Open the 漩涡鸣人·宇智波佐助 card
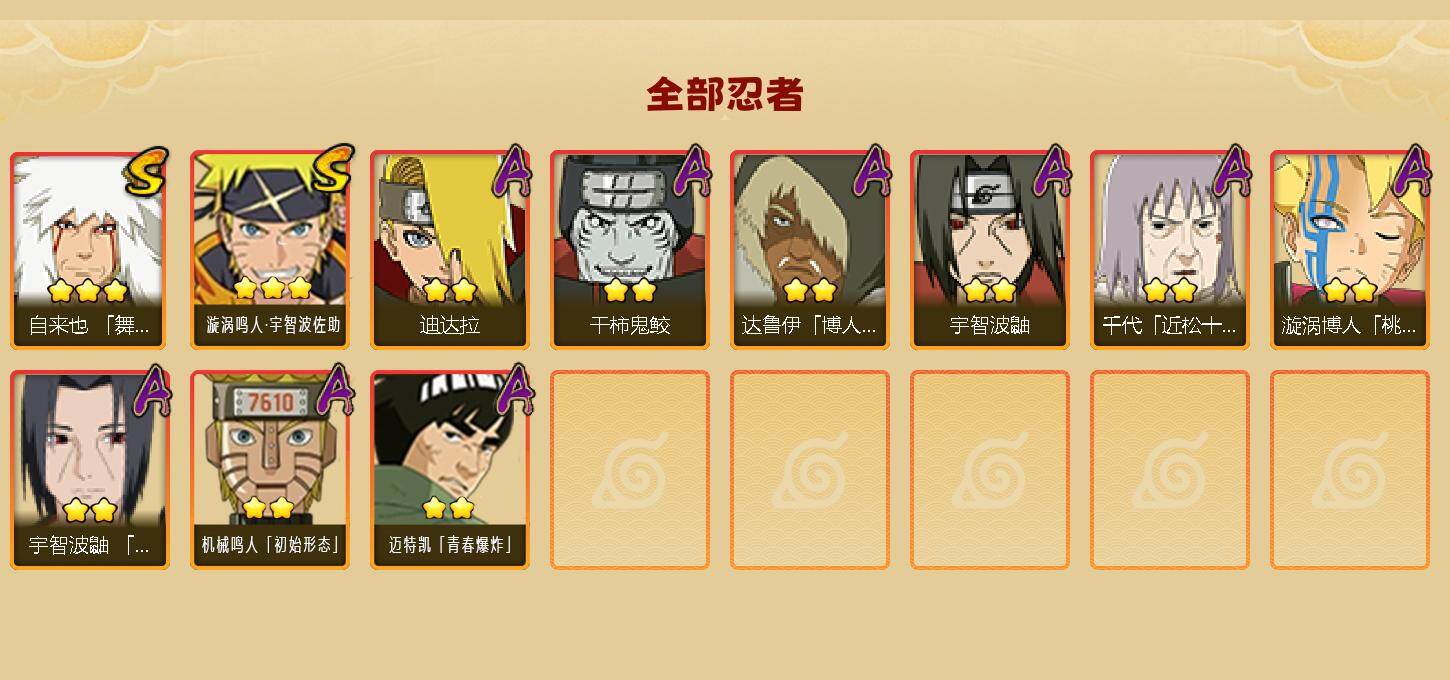This screenshot has height=680, width=1450. click(270, 250)
